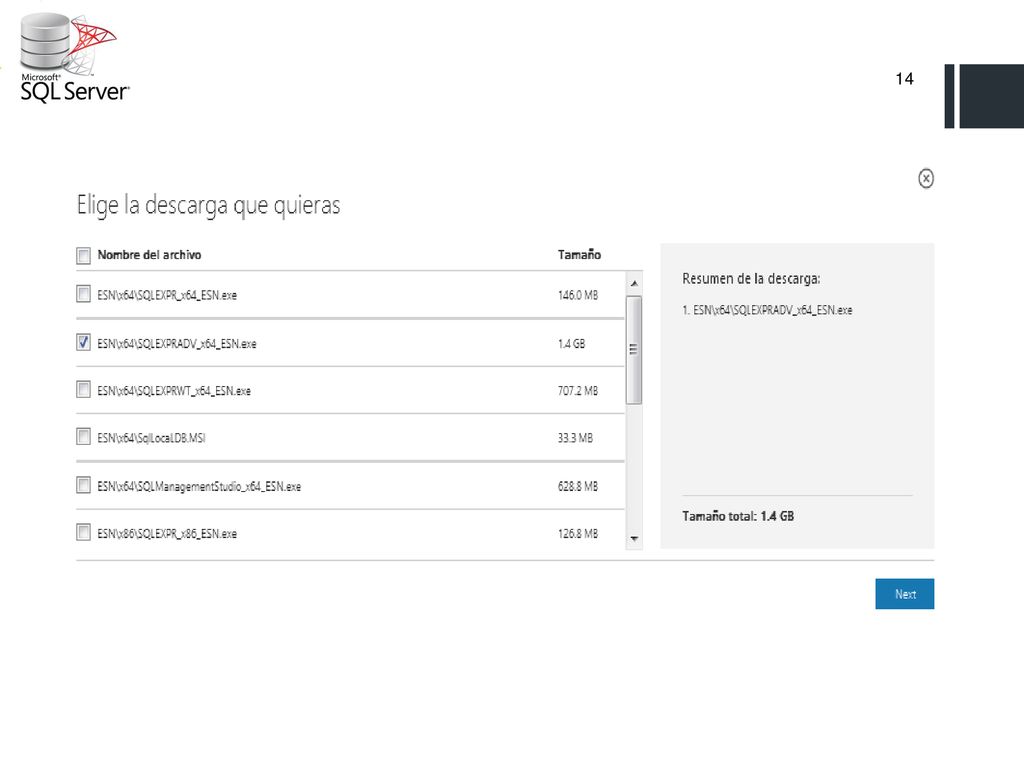Click the 146.0 MB size value
The height and width of the screenshot is (768, 1024).
(578, 295)
